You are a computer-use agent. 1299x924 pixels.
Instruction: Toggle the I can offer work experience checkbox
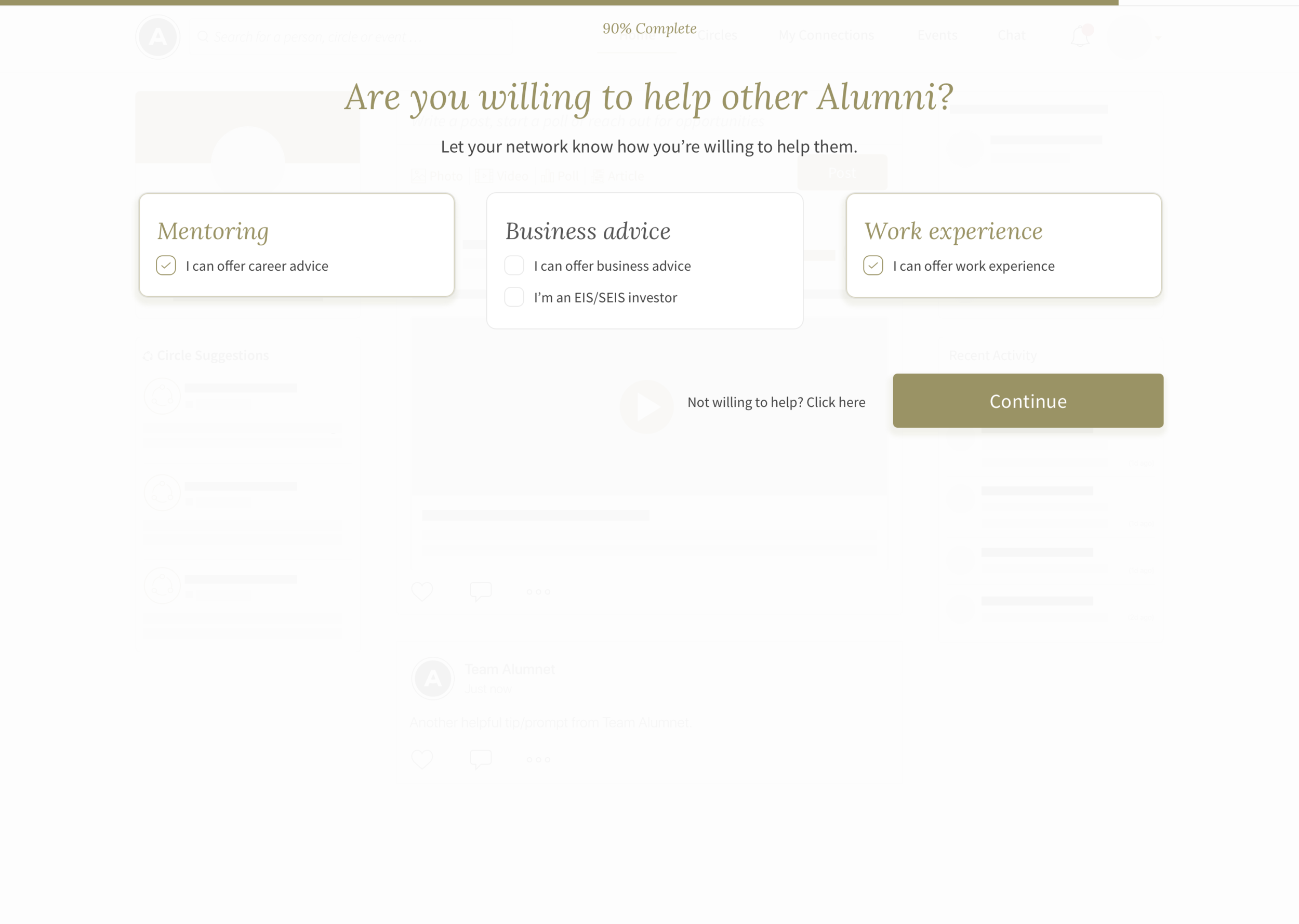click(x=871, y=265)
